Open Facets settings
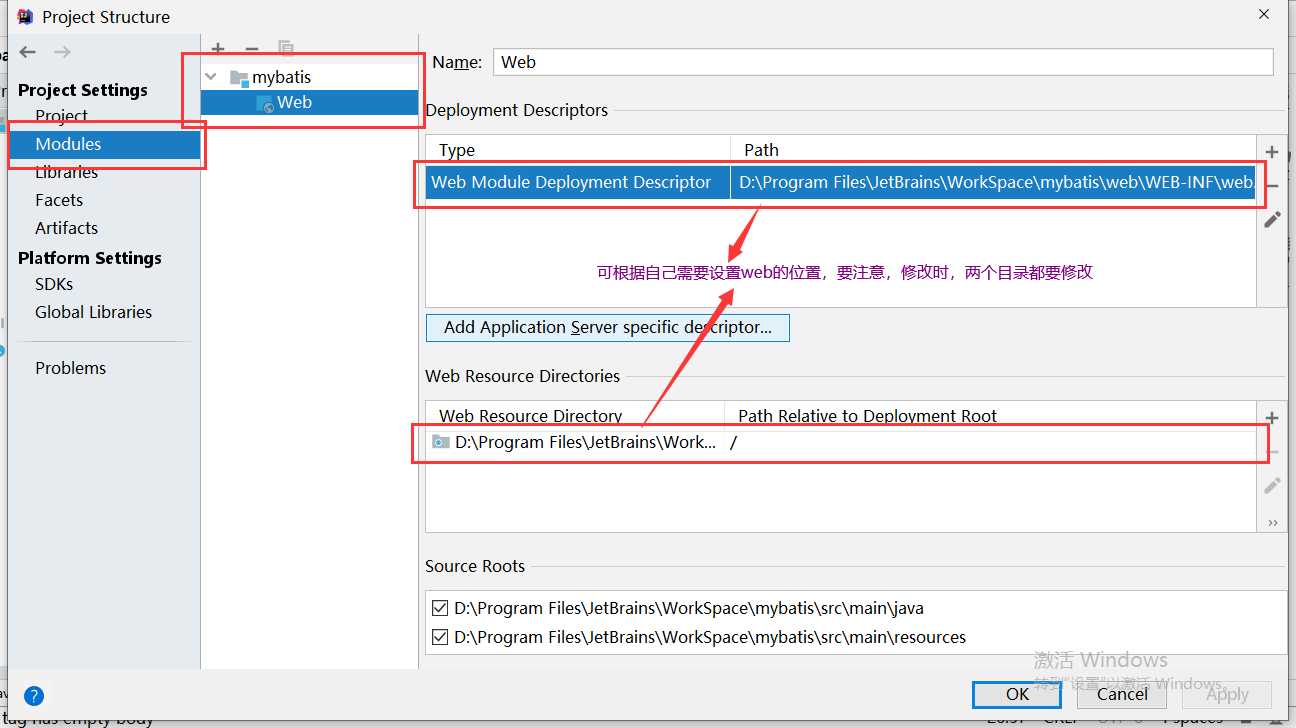The width and height of the screenshot is (1296, 728). [59, 200]
